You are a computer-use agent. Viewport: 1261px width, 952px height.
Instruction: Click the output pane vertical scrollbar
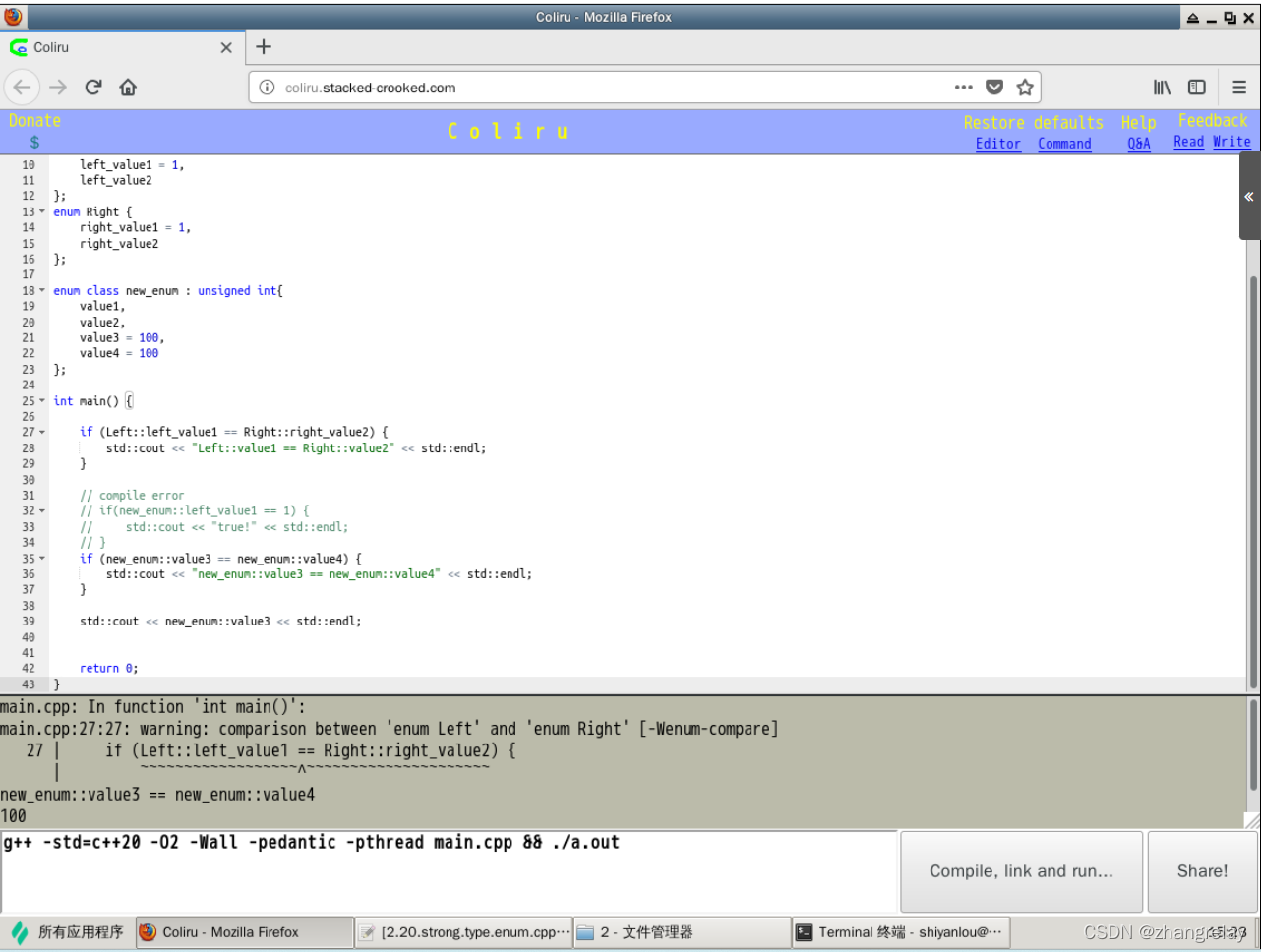[x=1254, y=744]
